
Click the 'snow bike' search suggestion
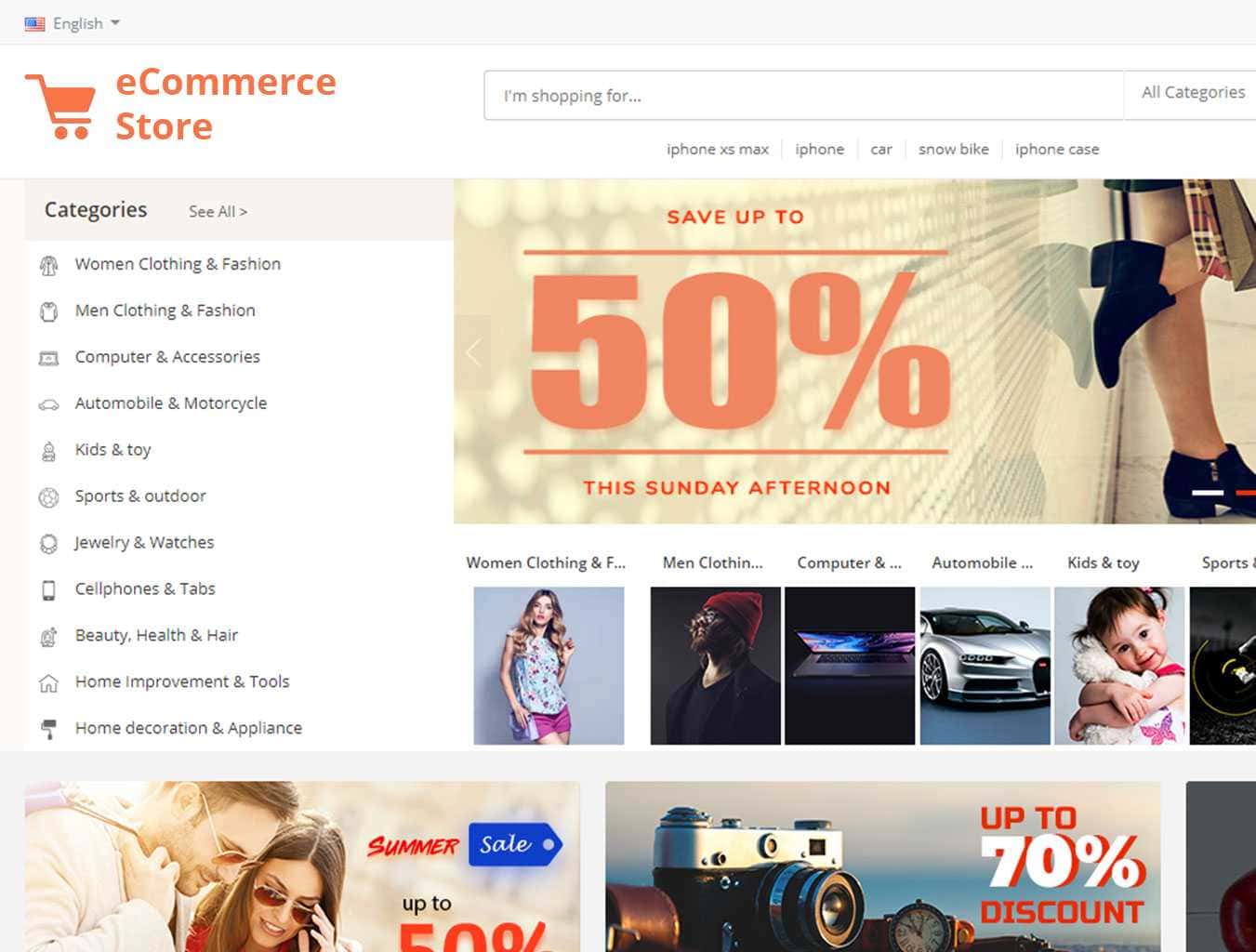coord(953,150)
